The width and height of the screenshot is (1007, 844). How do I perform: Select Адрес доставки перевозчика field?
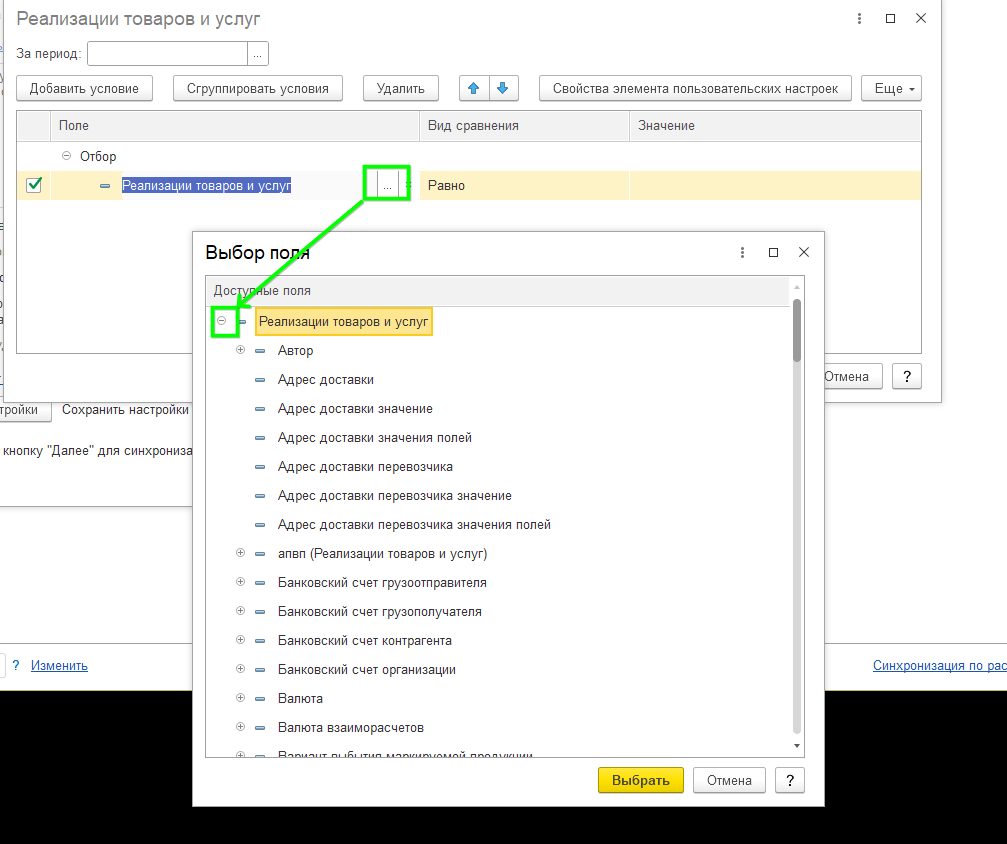(x=365, y=467)
